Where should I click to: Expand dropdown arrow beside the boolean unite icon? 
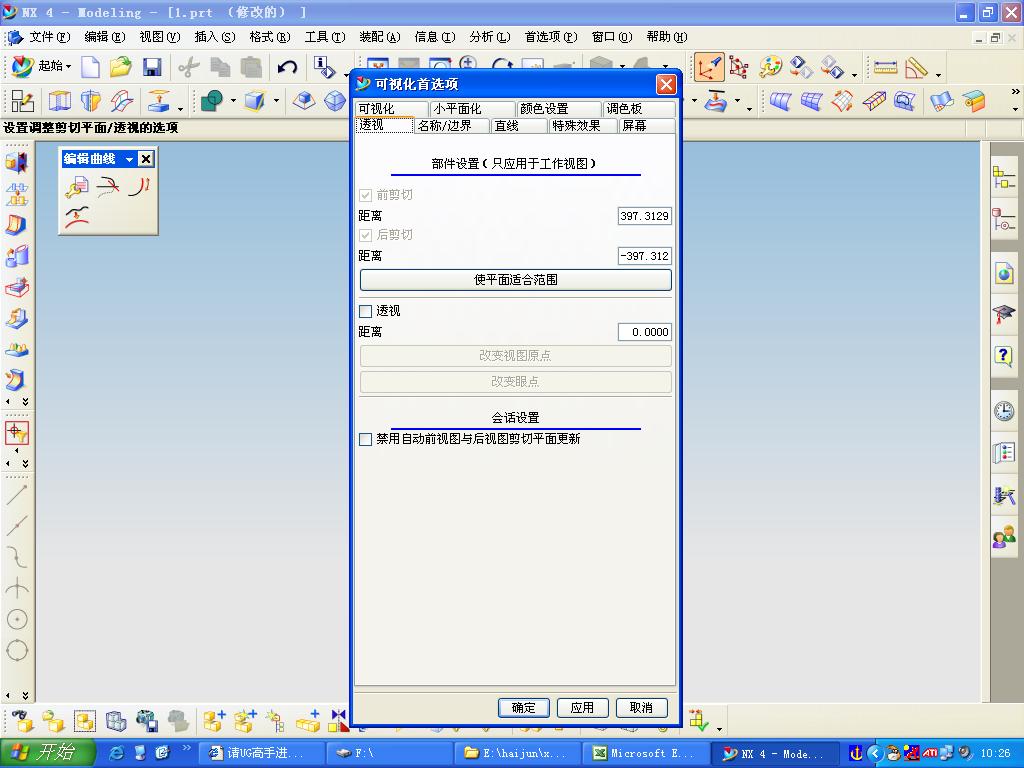233,101
